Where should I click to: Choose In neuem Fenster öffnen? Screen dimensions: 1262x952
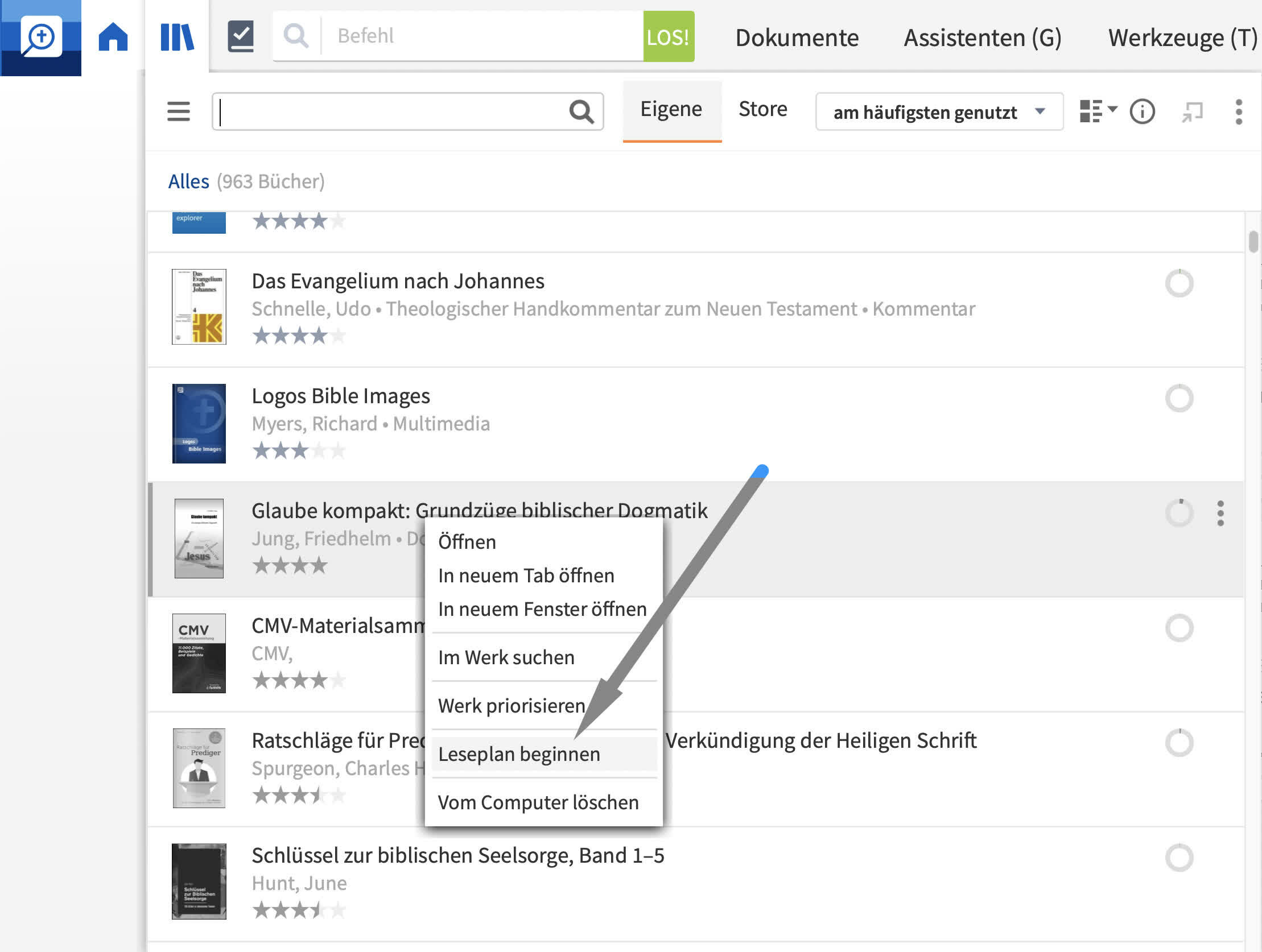pos(542,609)
